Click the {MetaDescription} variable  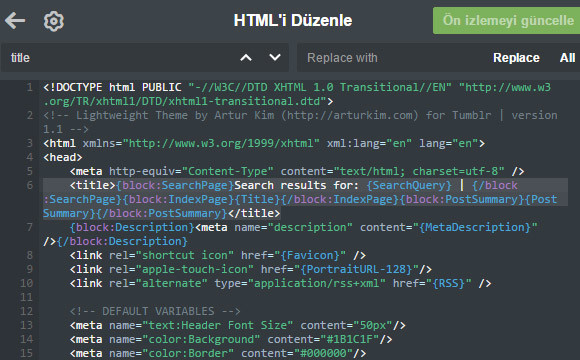[475, 227]
